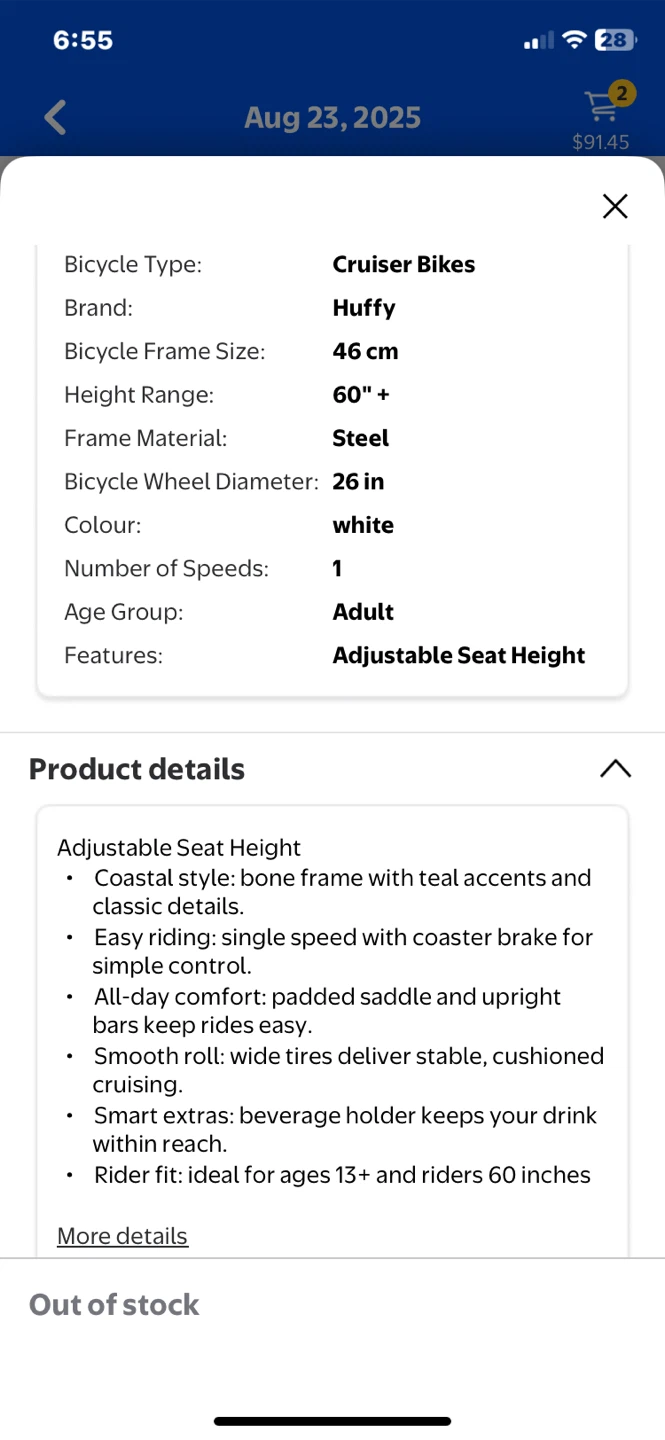Image resolution: width=665 pixels, height=1440 pixels.
Task: Select the Cruiser Bikes bicycle type value
Action: point(404,264)
